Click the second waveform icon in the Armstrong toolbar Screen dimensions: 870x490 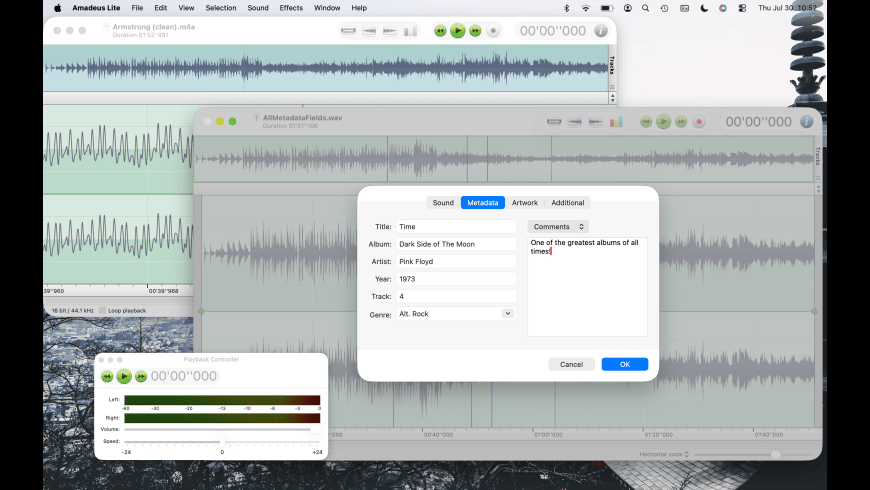click(x=369, y=31)
